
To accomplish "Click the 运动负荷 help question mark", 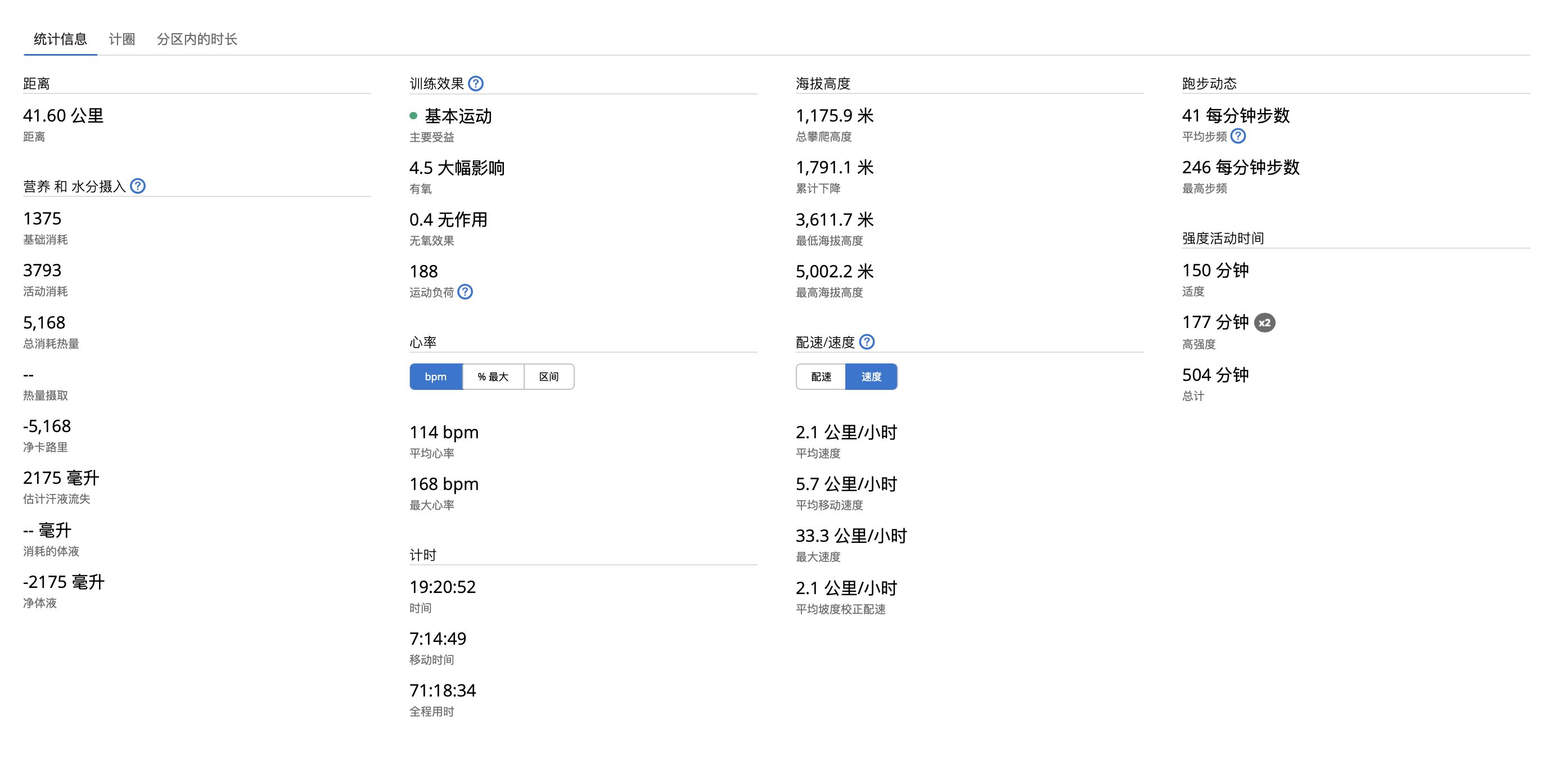I will pos(465,292).
